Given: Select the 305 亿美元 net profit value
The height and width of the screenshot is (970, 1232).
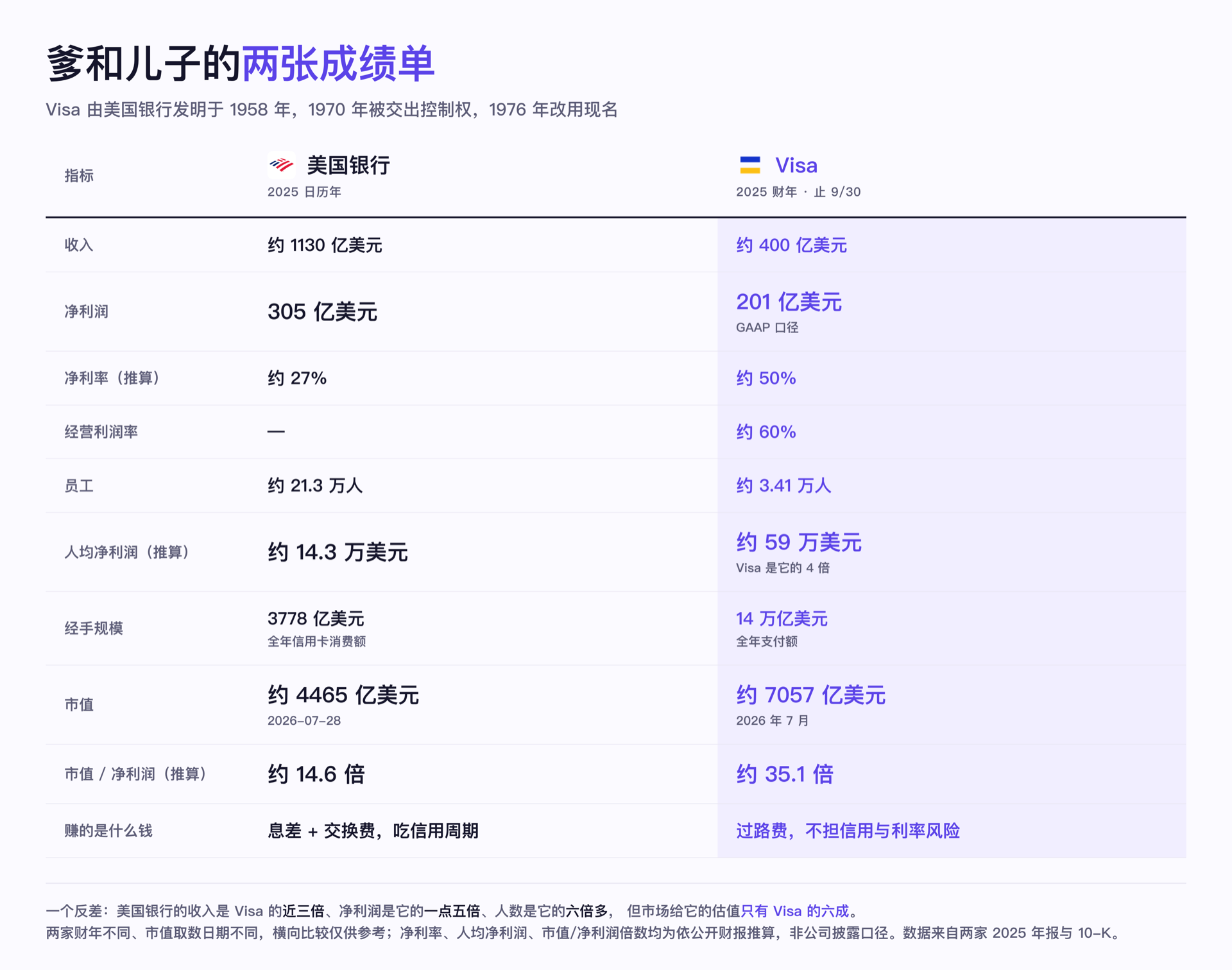Looking at the screenshot, I should [x=322, y=311].
